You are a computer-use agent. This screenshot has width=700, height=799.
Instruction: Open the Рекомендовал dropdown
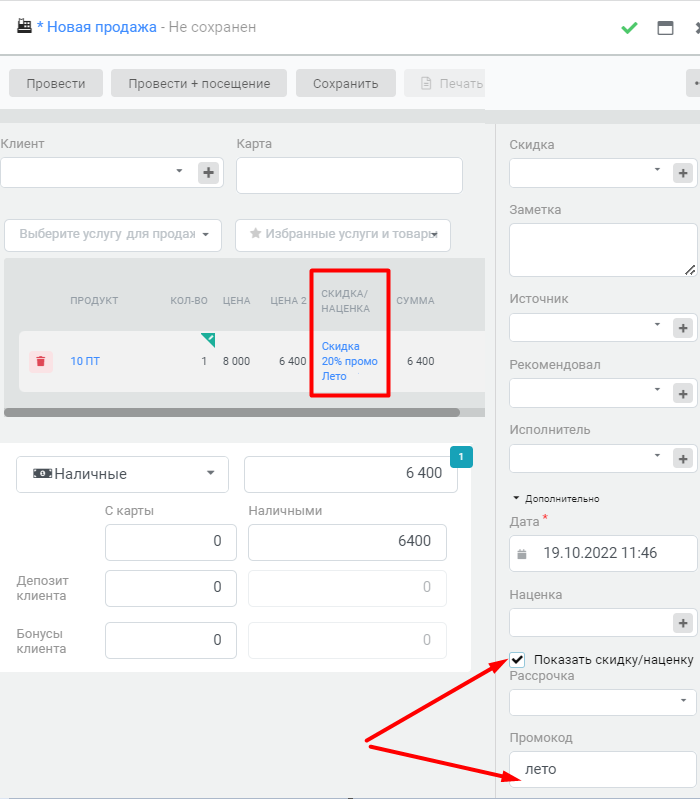[657, 389]
